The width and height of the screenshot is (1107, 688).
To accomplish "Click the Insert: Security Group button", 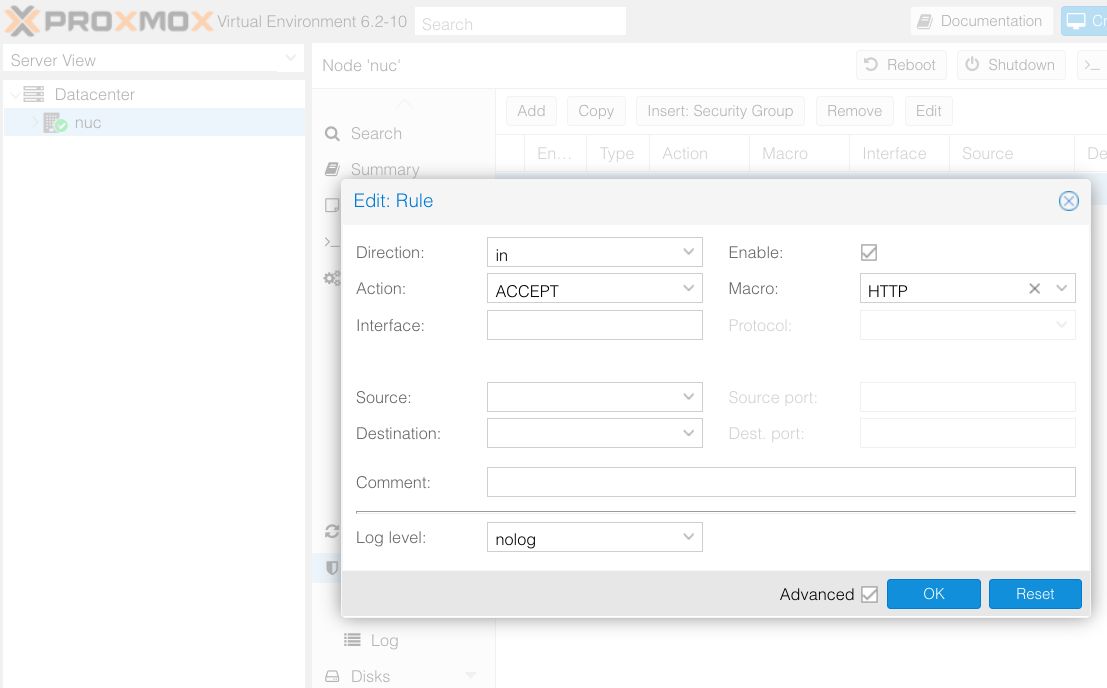I will click(x=719, y=111).
